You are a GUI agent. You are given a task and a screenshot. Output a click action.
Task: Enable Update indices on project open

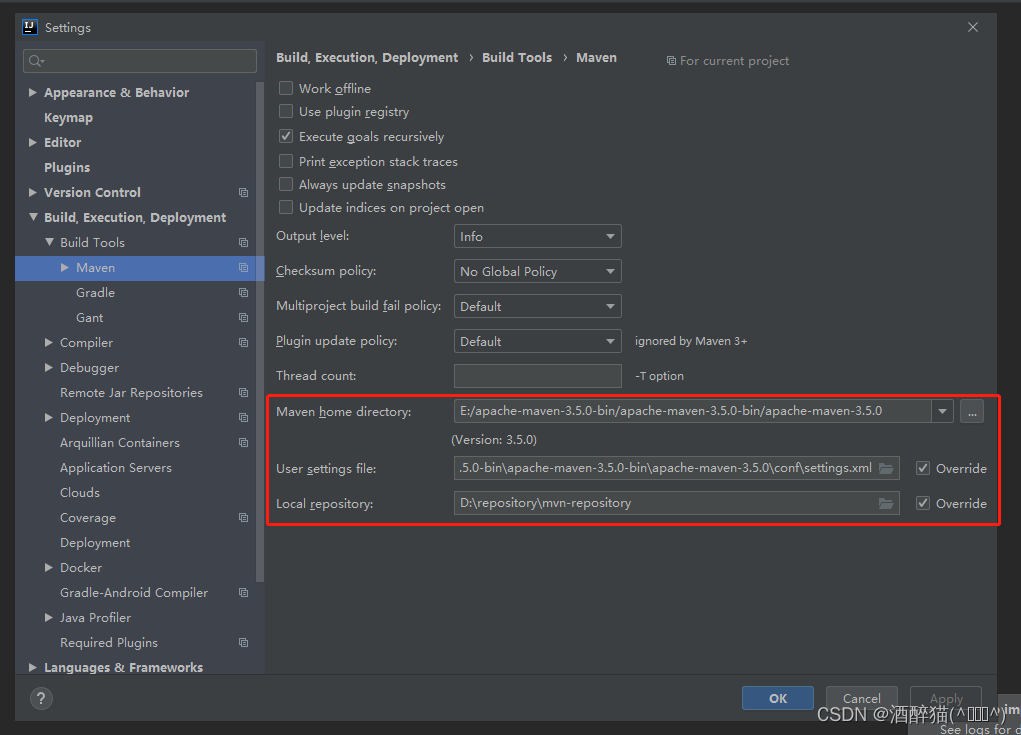tap(286, 207)
